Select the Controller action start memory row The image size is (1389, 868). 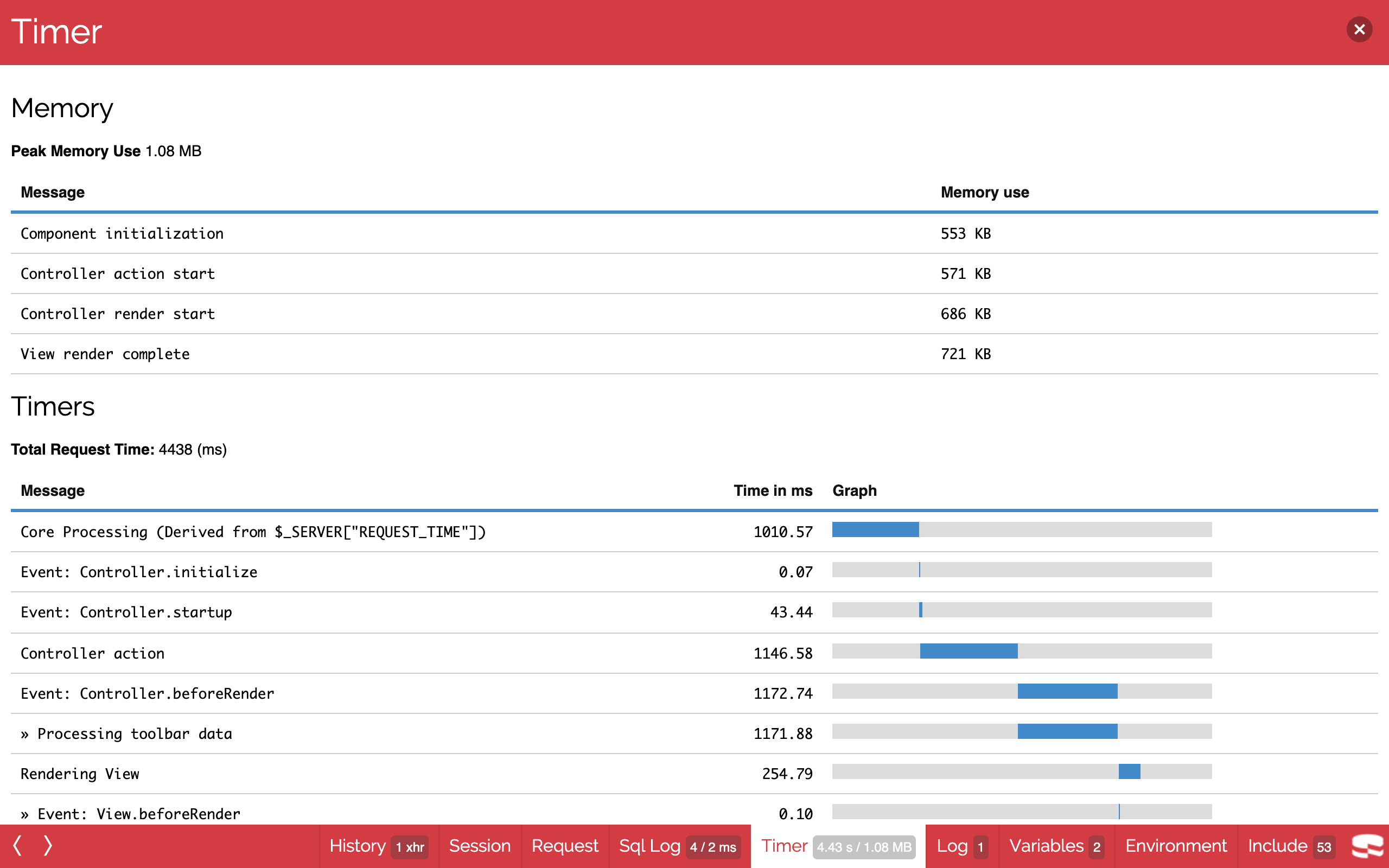tap(694, 274)
